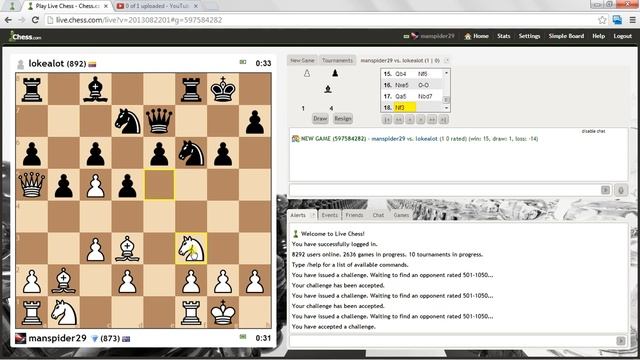Resign the game
Viewport: 640px width, 360px height.
pyautogui.click(x=342, y=119)
